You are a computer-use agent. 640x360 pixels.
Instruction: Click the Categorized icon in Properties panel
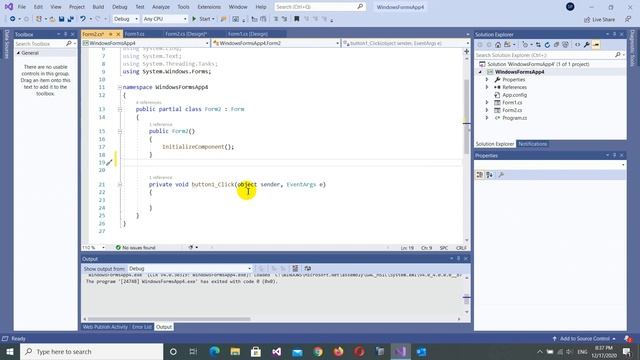[x=480, y=175]
